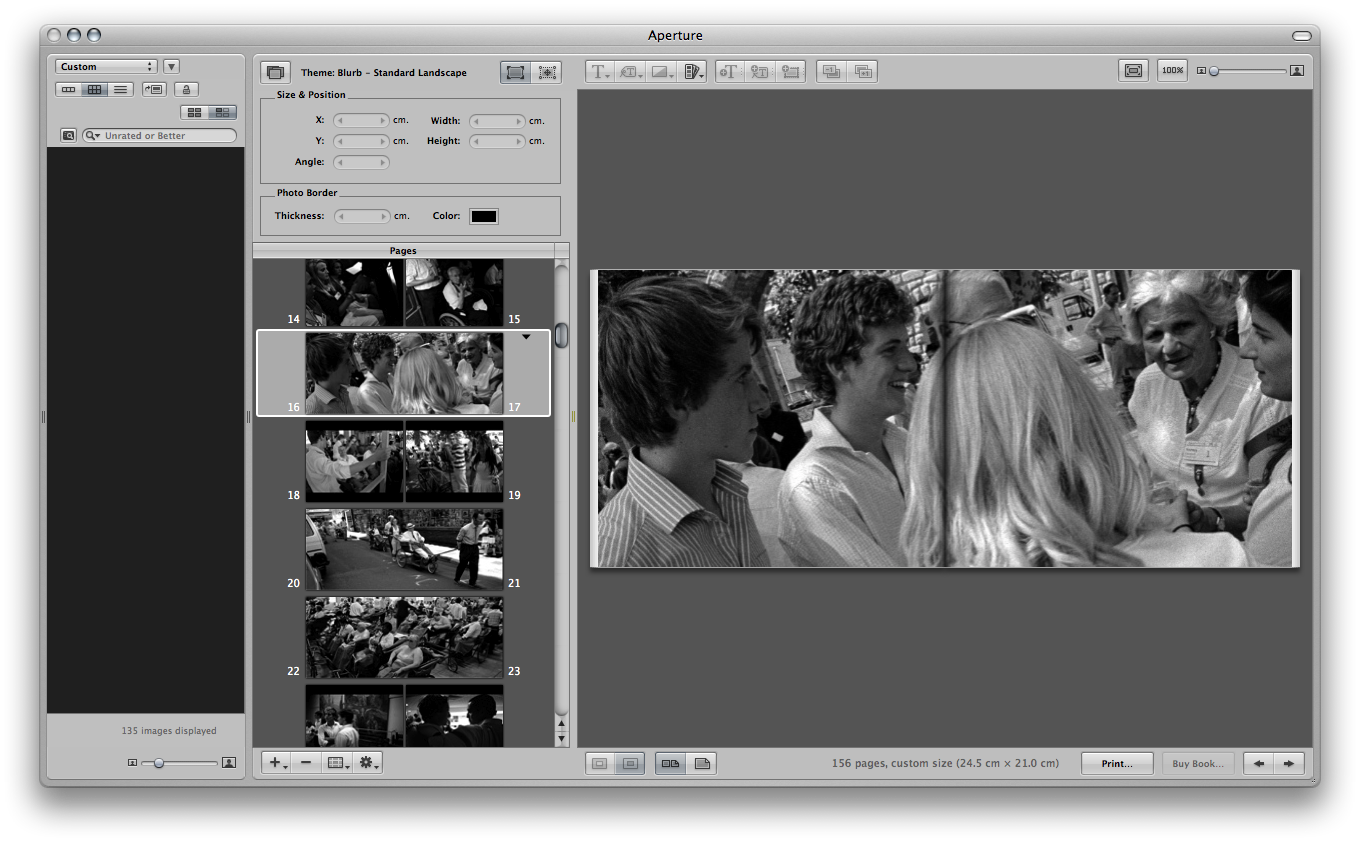The image size is (1360, 842).
Task: Go to next page with right arrow
Action: pos(1289,764)
